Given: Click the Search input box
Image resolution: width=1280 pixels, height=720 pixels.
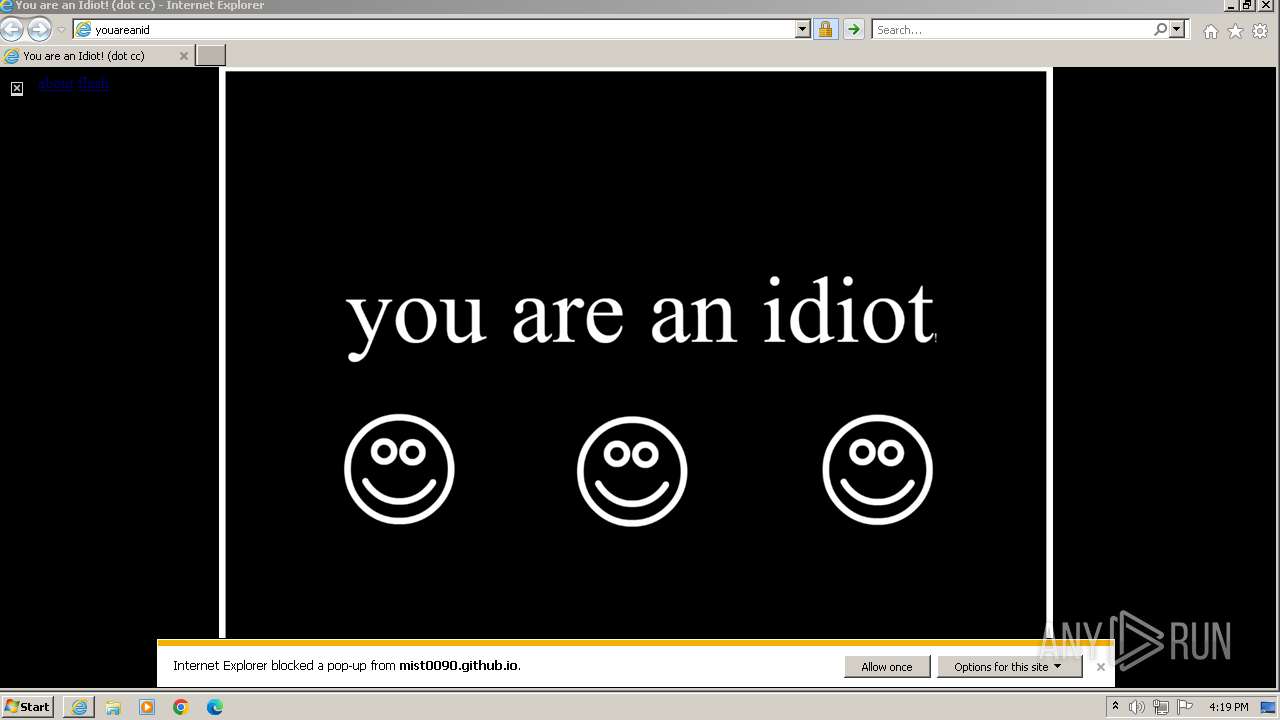Looking at the screenshot, I should (1010, 30).
